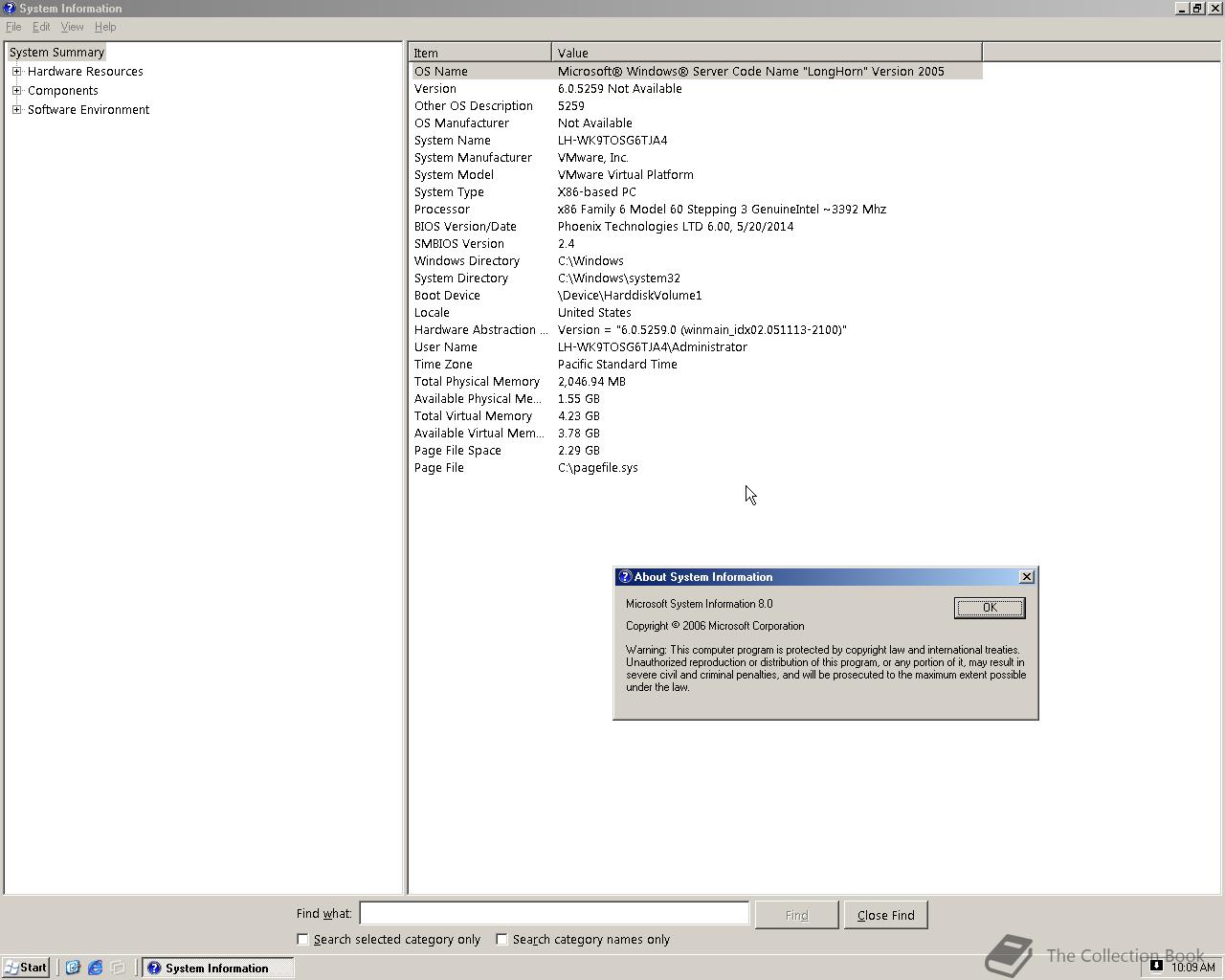Enable Search category names only
Viewport: 1225px width, 980px height.
(501, 939)
